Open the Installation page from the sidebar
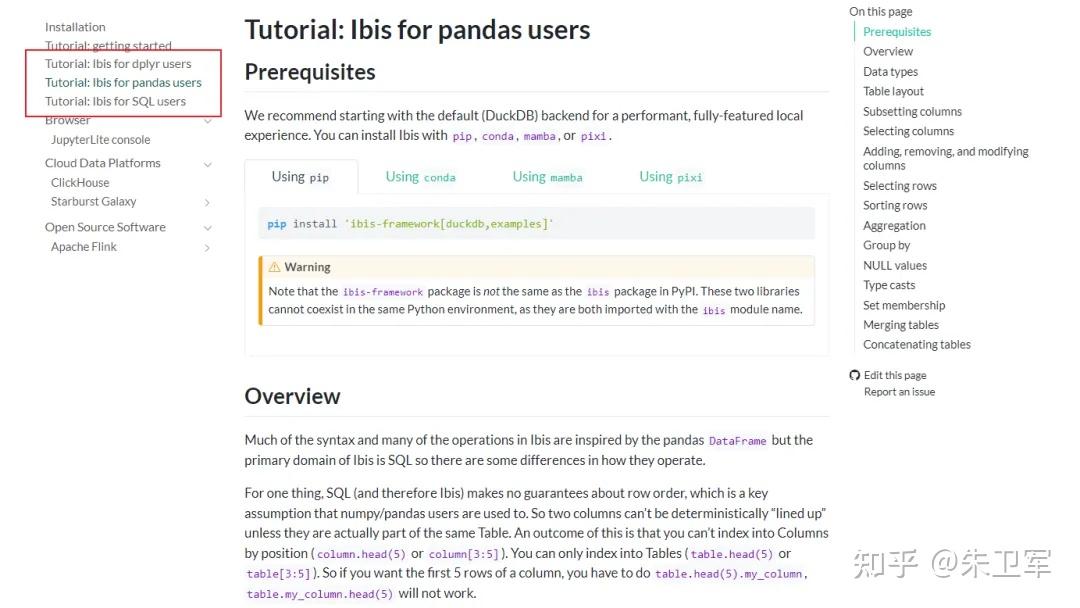Screen dimensions: 1080x608 point(75,26)
